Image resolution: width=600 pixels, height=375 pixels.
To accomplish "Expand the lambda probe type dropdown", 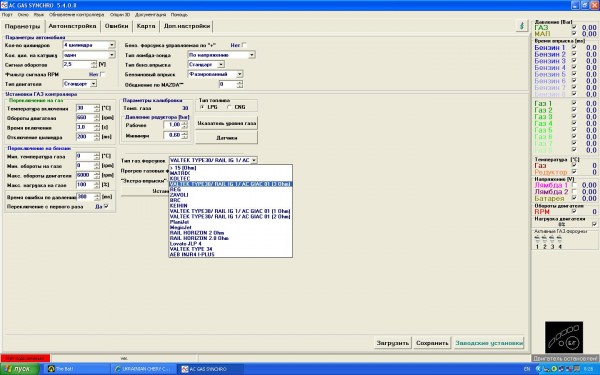I will click(x=251, y=55).
